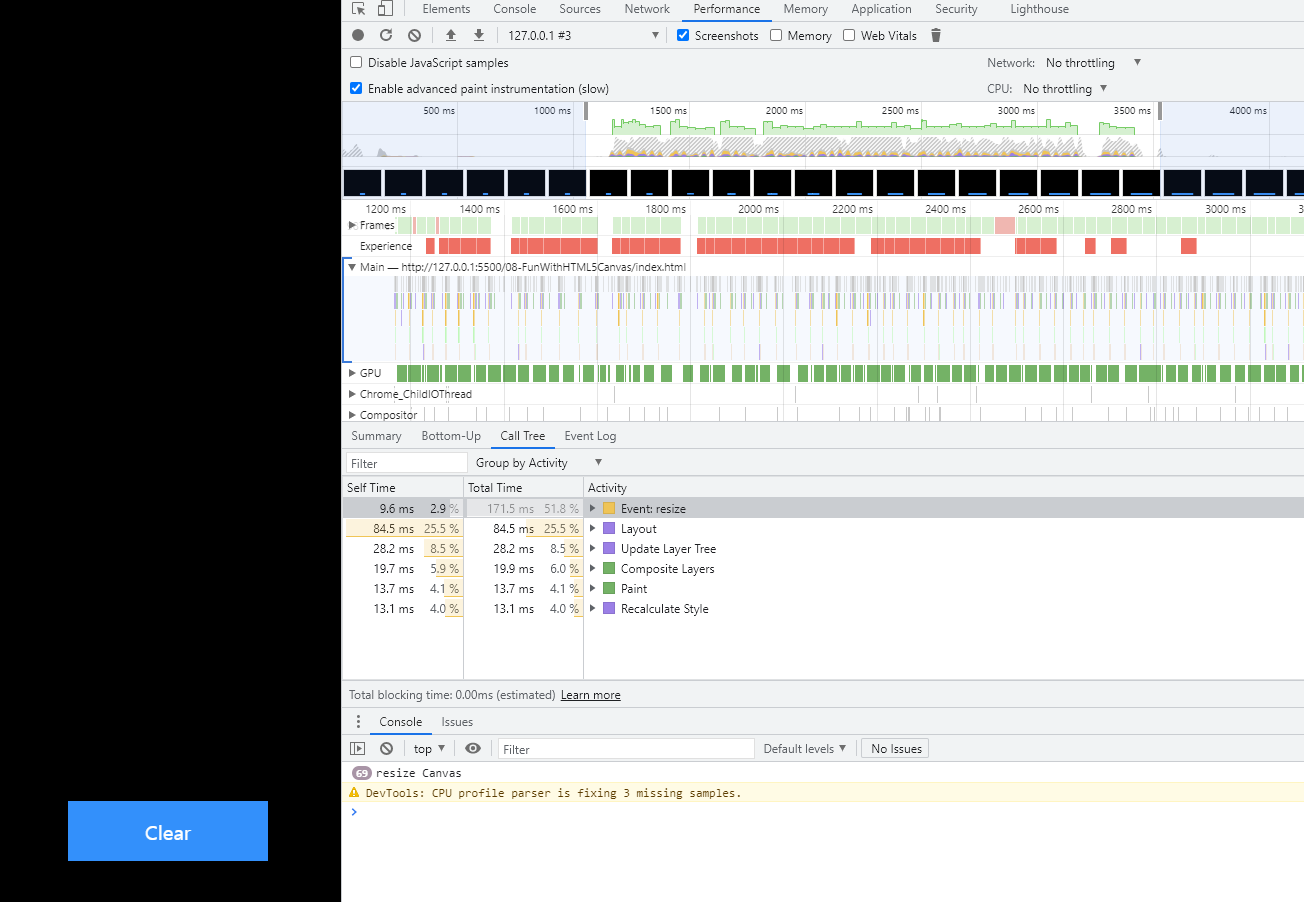
Task: Check Disable JavaScript samples option
Action: click(x=356, y=62)
